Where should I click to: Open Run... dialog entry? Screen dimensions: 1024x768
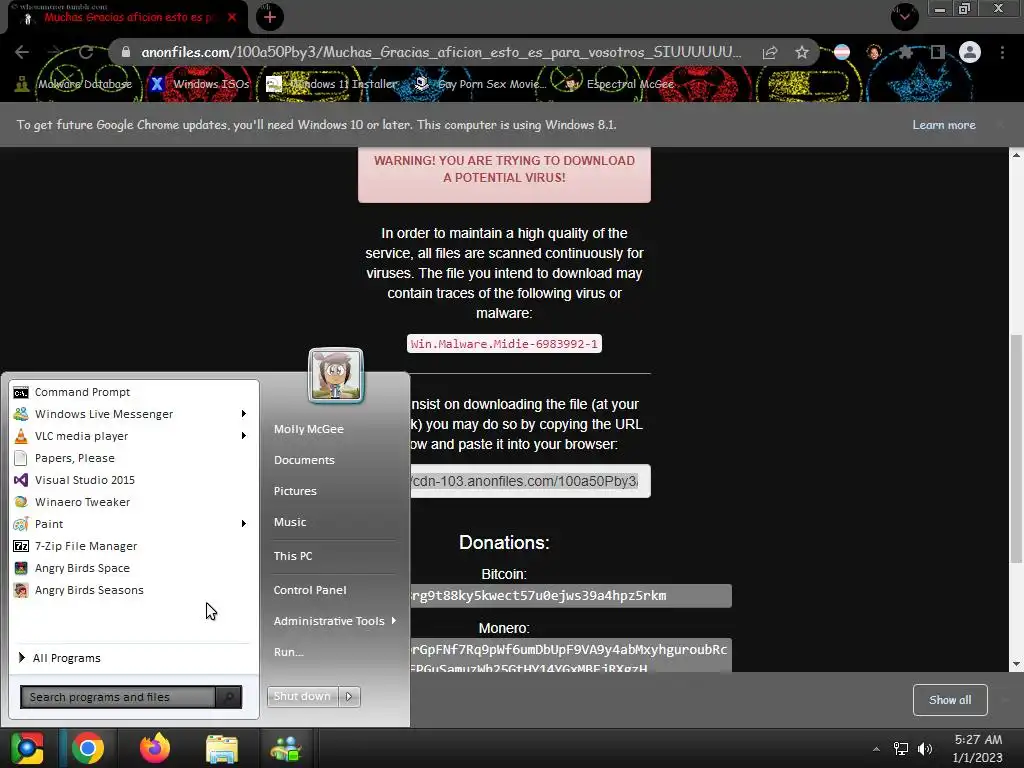click(288, 652)
